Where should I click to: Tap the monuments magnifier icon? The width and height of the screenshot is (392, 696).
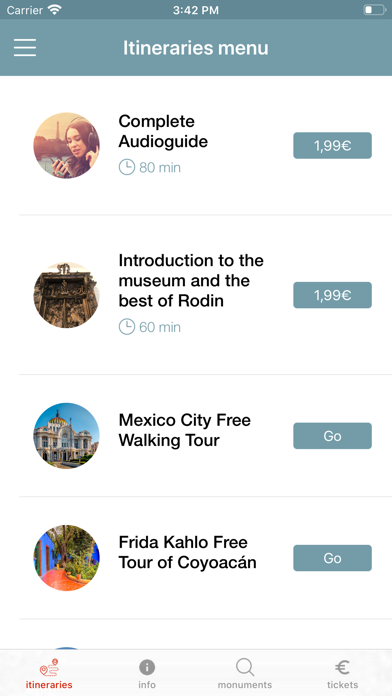pyautogui.click(x=245, y=667)
